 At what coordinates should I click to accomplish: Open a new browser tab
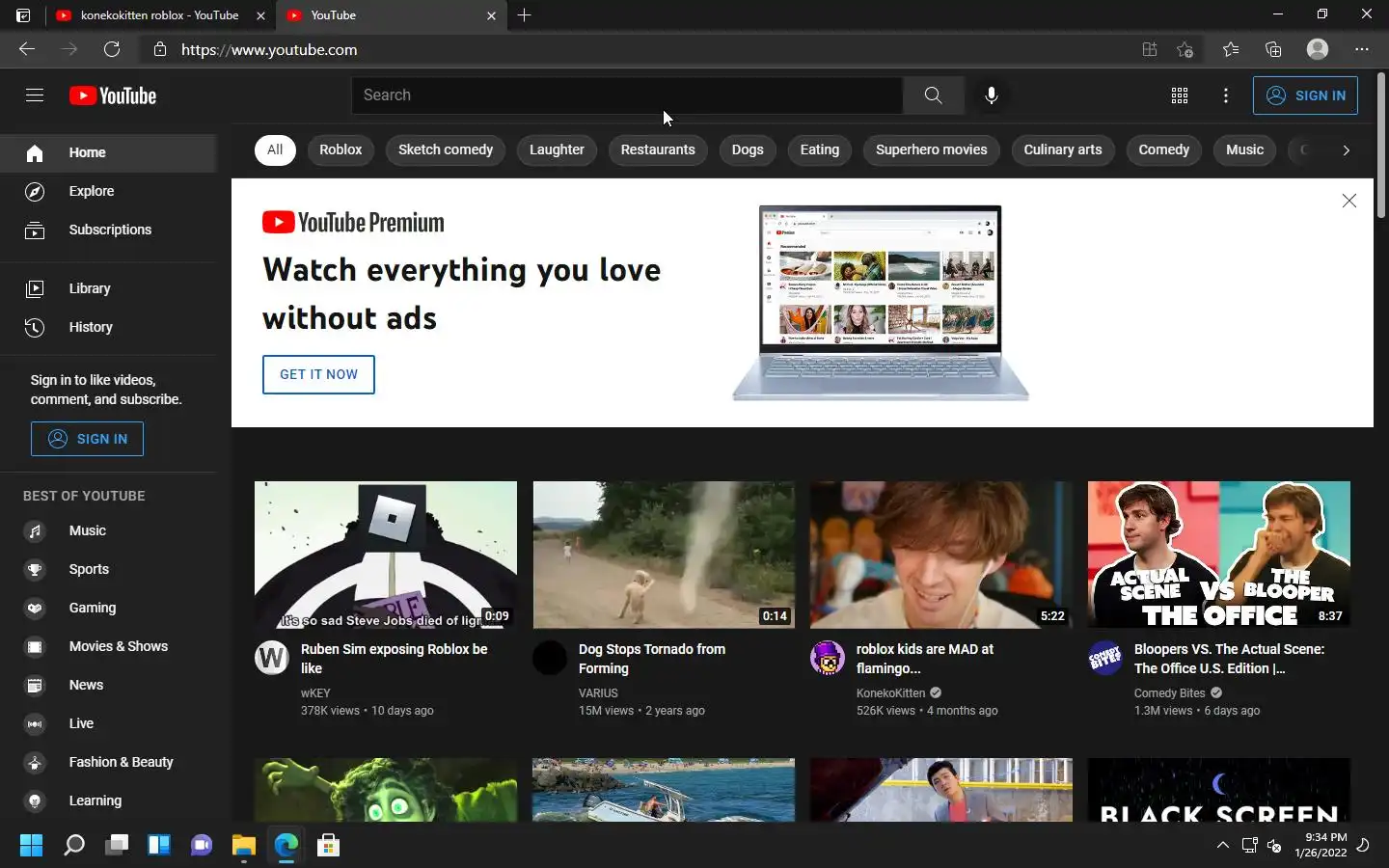tap(524, 15)
